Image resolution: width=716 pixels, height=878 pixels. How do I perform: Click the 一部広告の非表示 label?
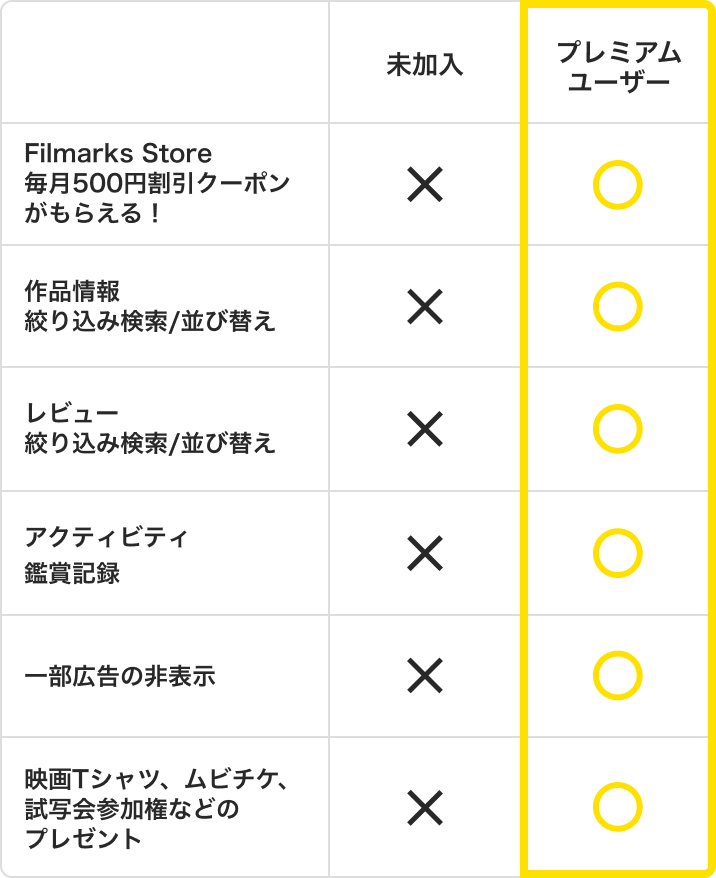[x=120, y=677]
